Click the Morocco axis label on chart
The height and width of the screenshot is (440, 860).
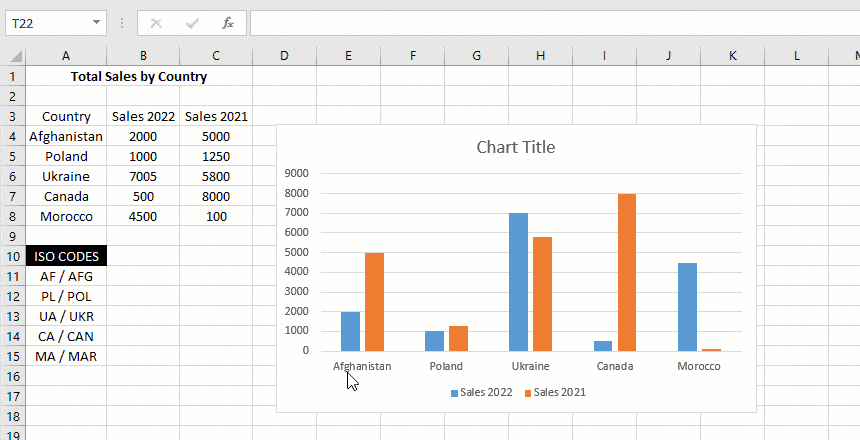[x=699, y=366]
